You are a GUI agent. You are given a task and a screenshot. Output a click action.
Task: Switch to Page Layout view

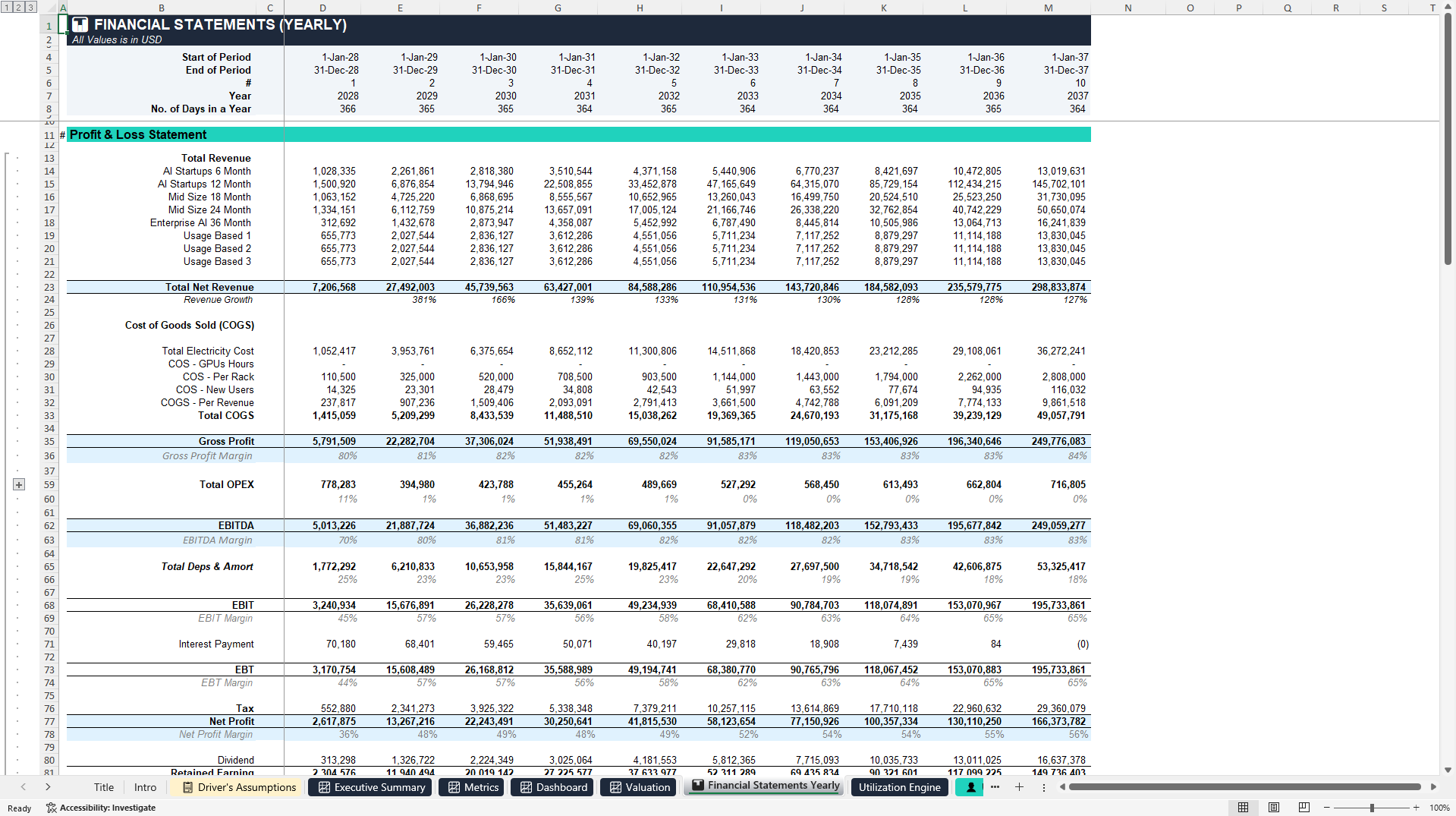coord(1274,808)
